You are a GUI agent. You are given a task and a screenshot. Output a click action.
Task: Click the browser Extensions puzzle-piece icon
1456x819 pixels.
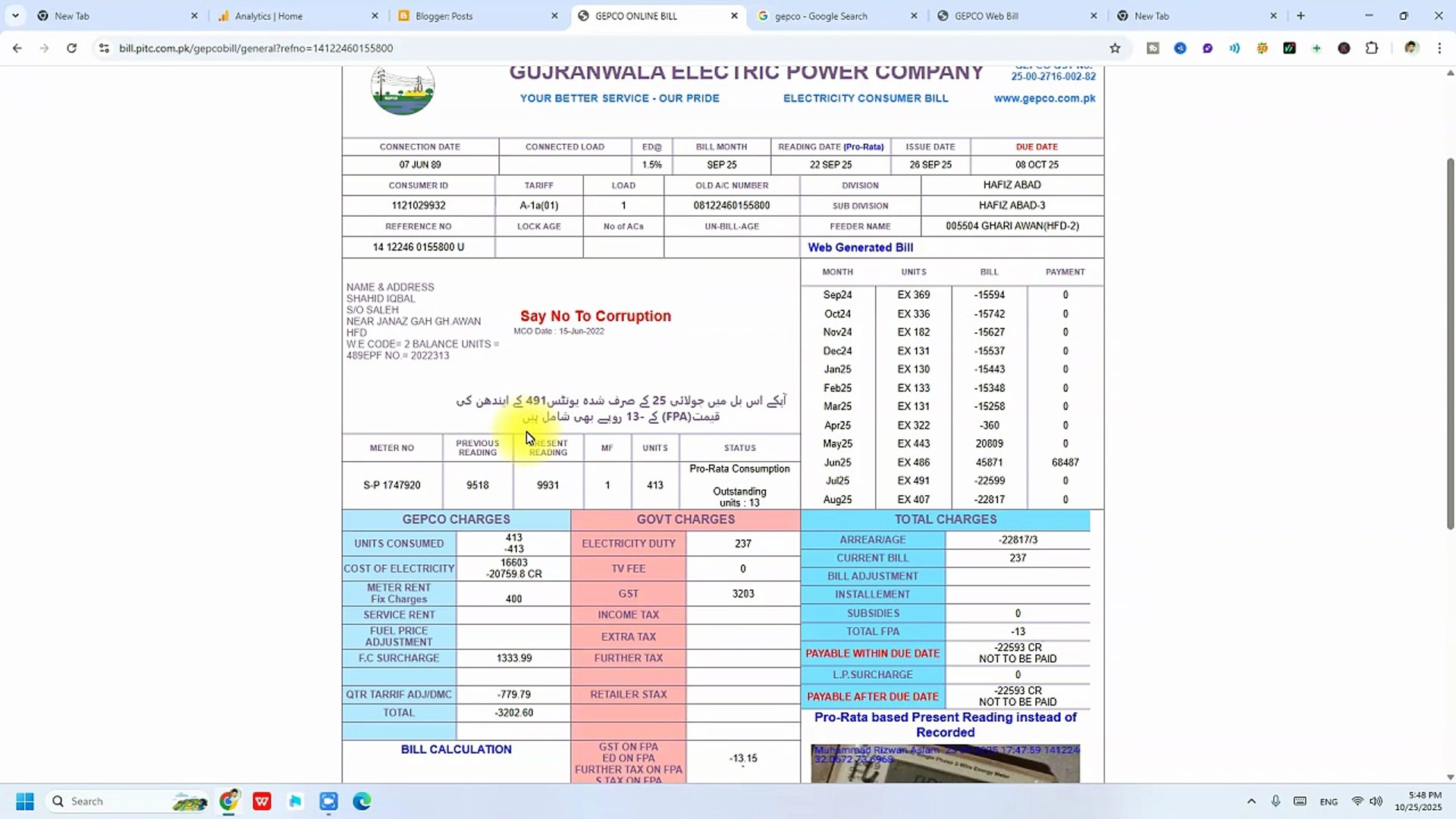tap(1372, 48)
